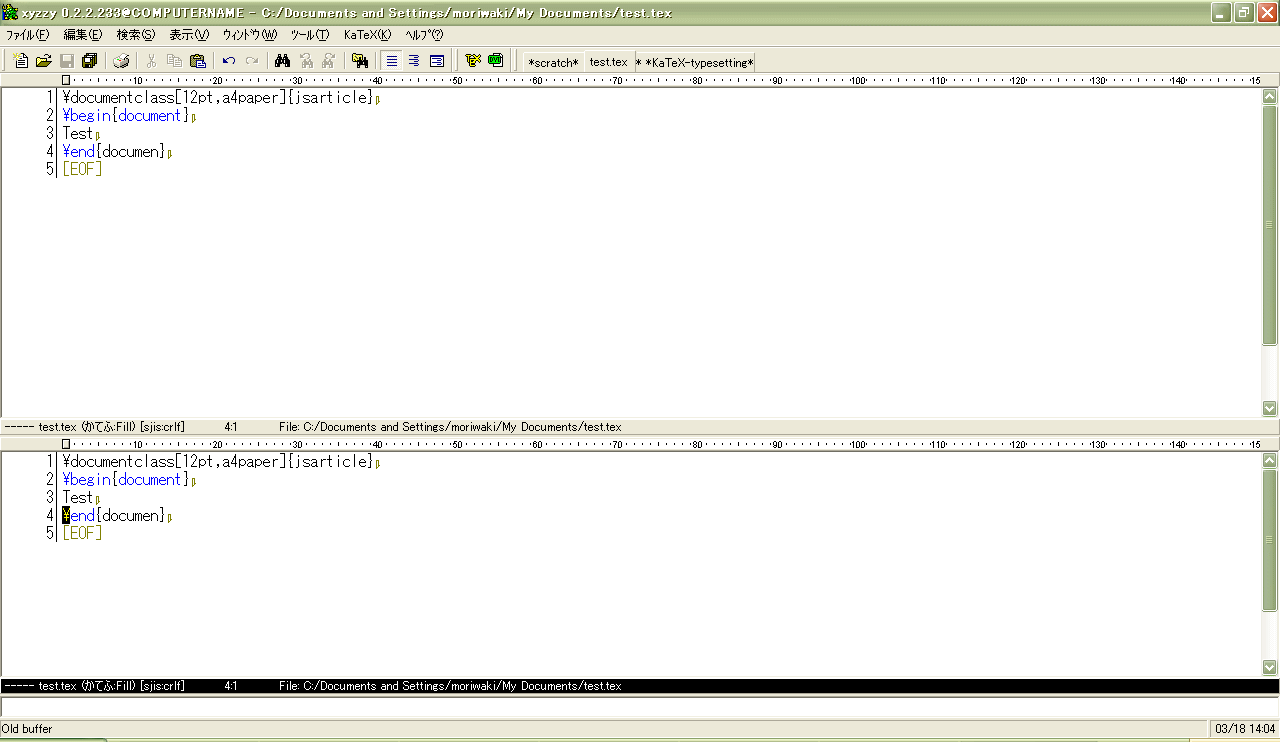Open the DVI preview icon
1280x742 pixels.
495,61
